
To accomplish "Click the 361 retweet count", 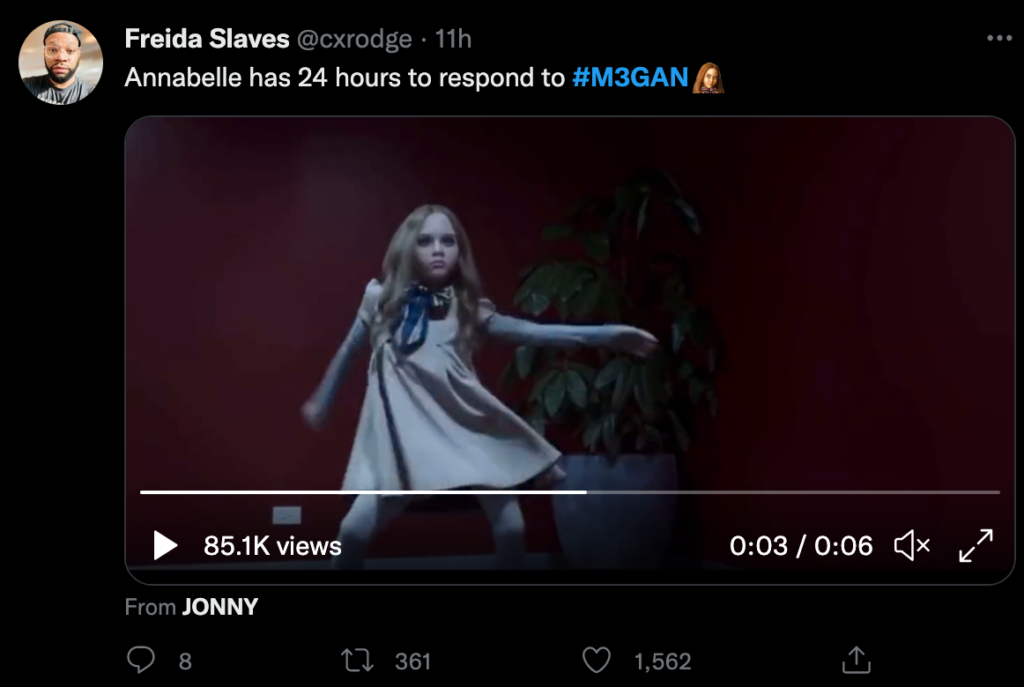I will [x=413, y=661].
